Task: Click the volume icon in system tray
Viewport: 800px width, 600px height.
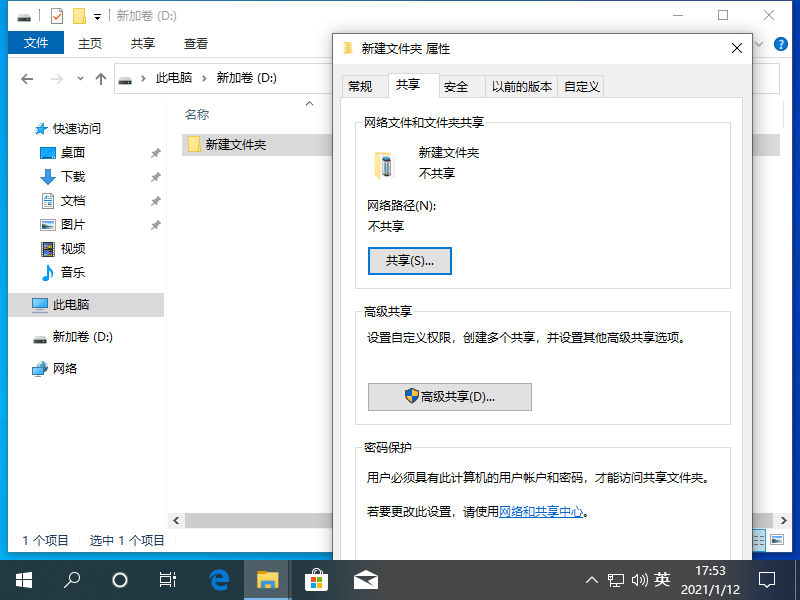Action: [x=638, y=580]
